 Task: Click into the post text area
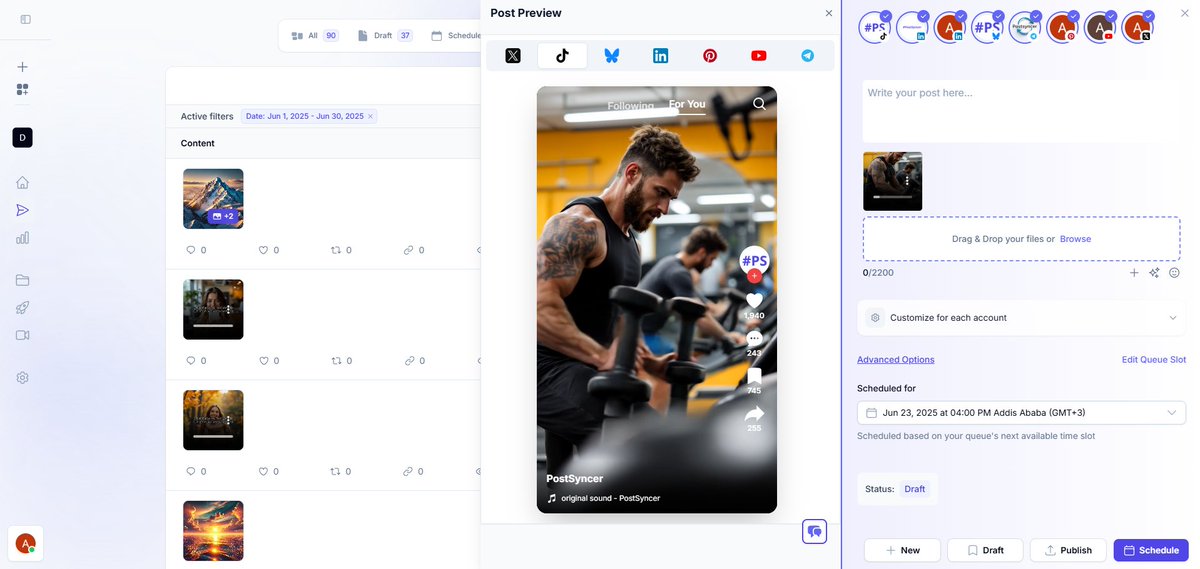[x=1021, y=110]
